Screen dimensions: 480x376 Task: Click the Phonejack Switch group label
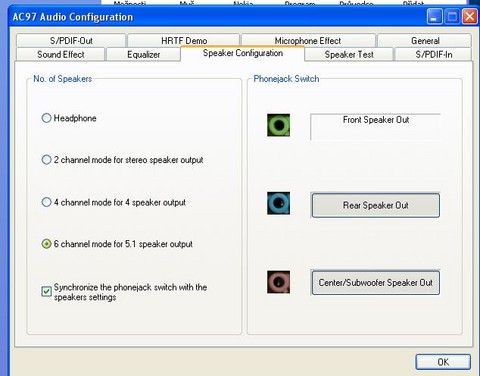coord(286,79)
